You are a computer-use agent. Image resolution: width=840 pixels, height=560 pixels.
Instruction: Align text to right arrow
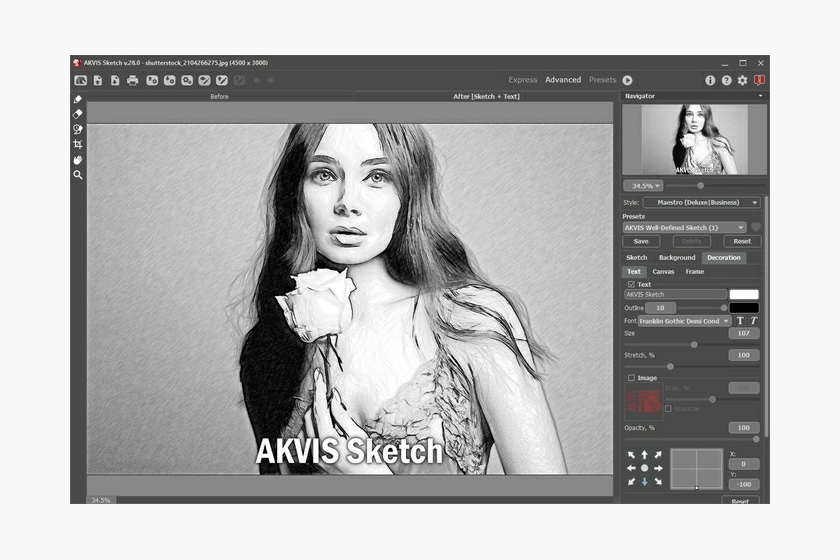pos(658,468)
